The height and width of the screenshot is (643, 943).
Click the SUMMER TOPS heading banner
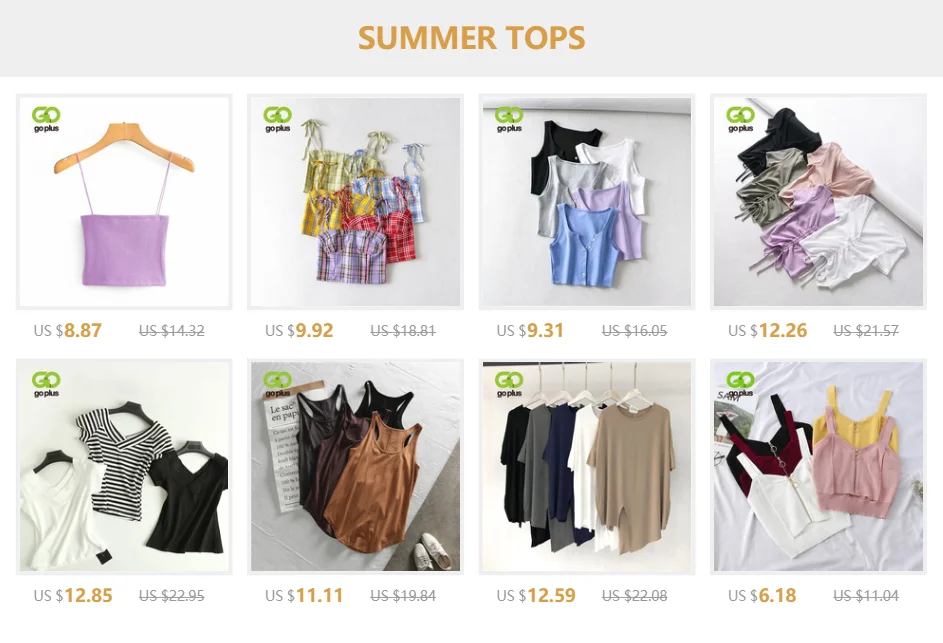(472, 38)
